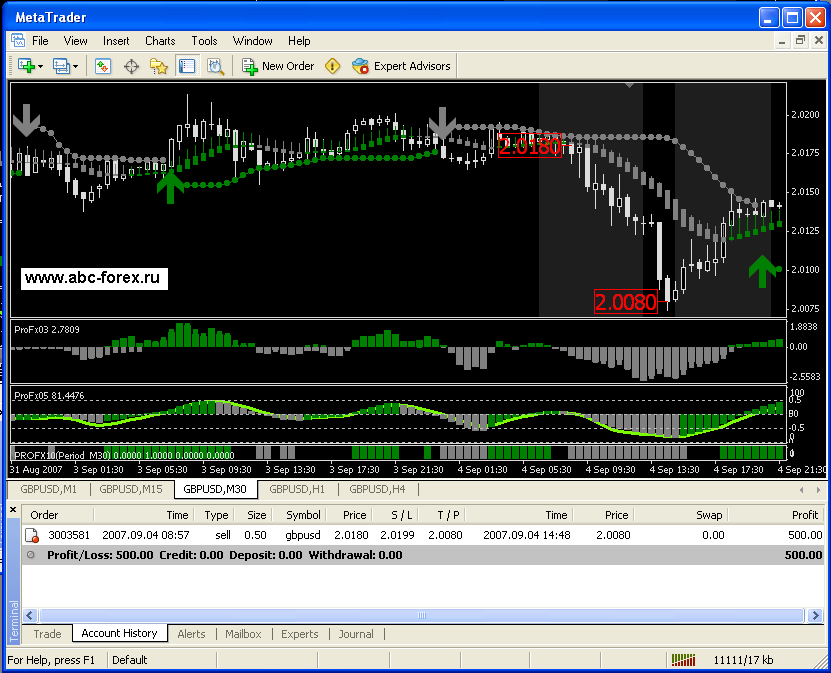831x673 pixels.
Task: Open the Navigator favorites star icon
Action: [x=158, y=66]
